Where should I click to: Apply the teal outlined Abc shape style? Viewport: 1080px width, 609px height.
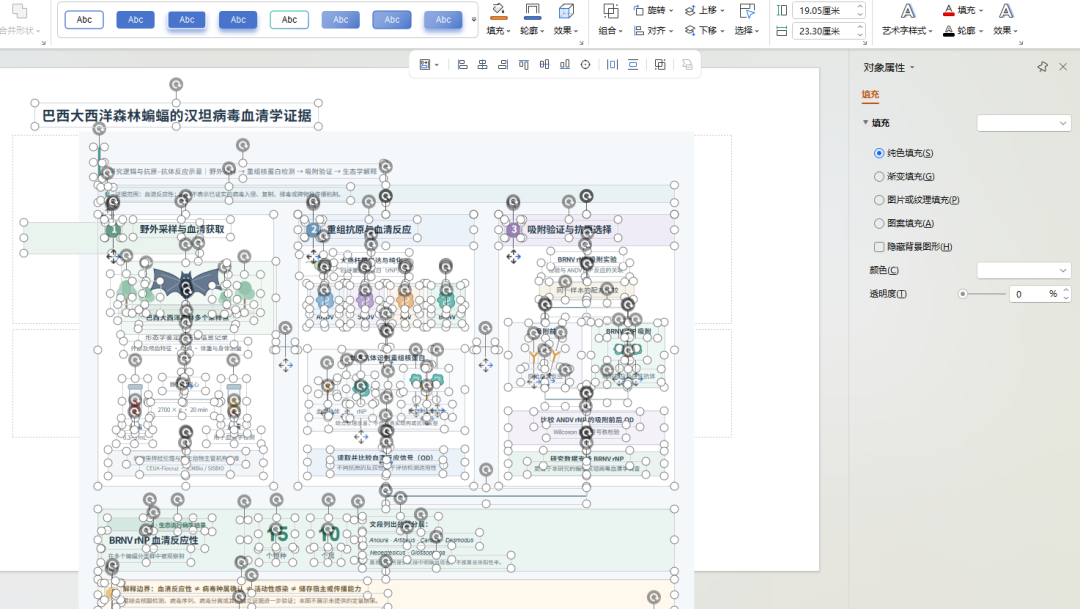pyautogui.click(x=289, y=20)
